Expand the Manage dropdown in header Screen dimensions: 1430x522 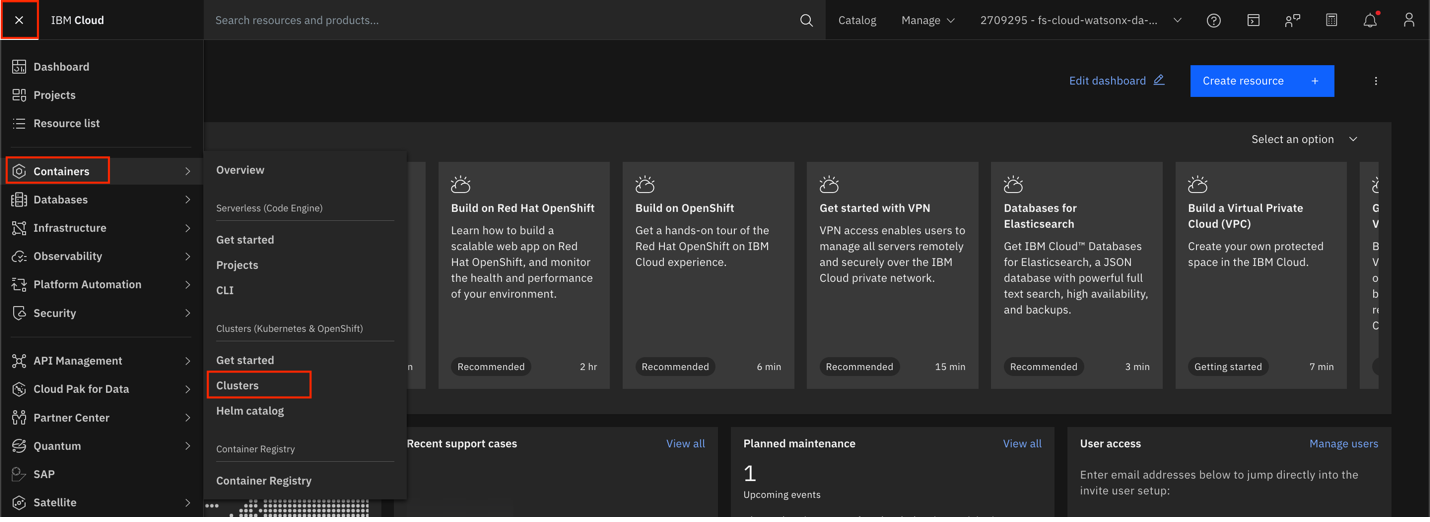point(927,20)
